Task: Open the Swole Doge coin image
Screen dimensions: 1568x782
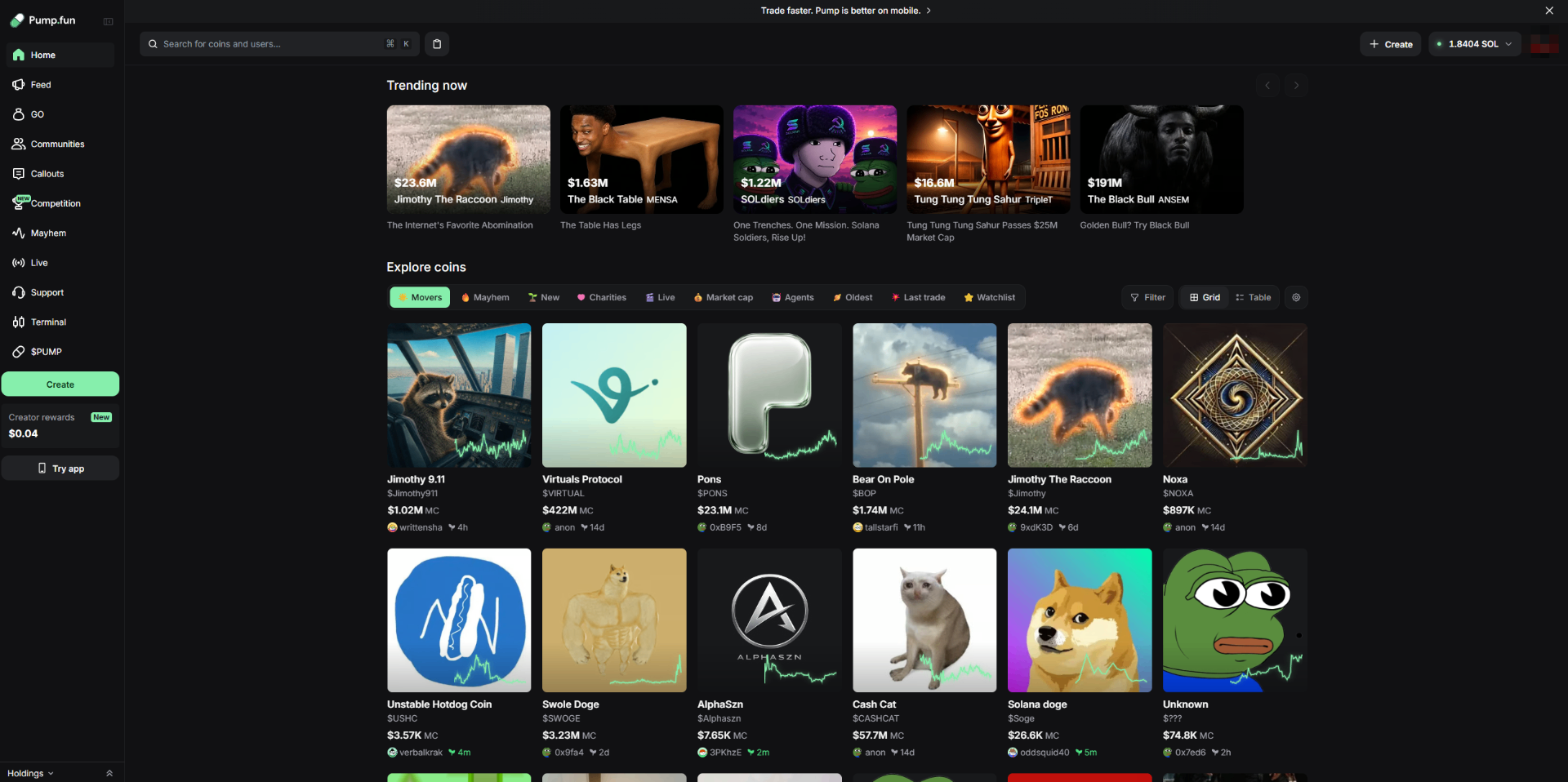Action: (614, 620)
